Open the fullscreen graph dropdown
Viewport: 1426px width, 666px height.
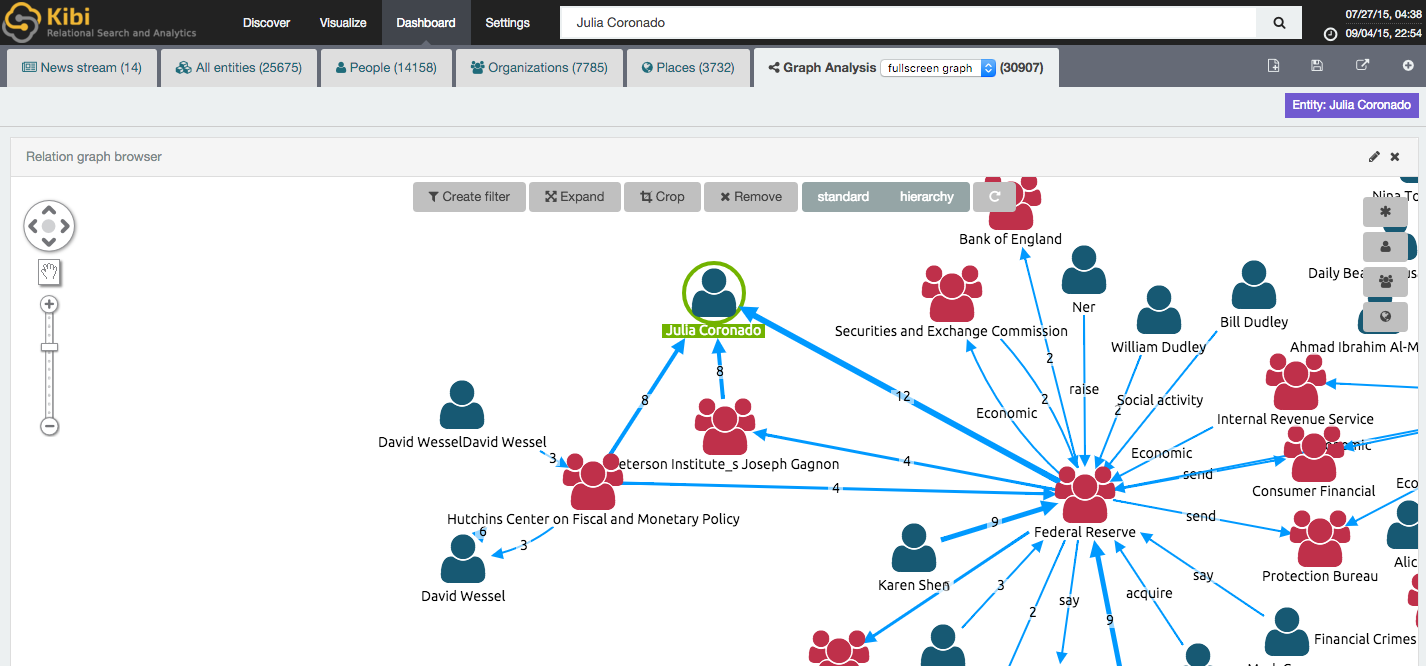(x=938, y=68)
